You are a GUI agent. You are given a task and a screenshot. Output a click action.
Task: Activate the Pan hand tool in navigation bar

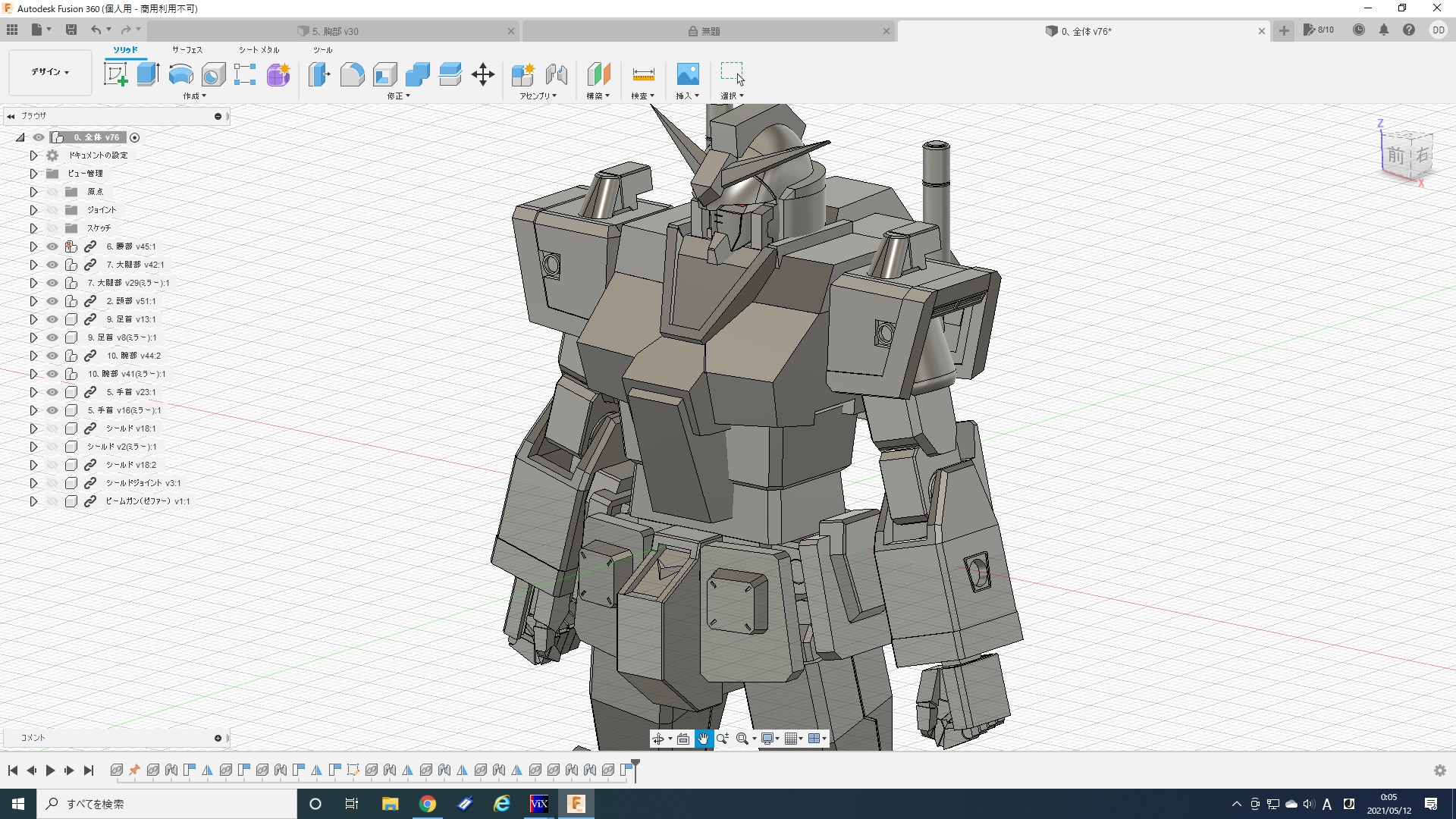[x=703, y=739]
